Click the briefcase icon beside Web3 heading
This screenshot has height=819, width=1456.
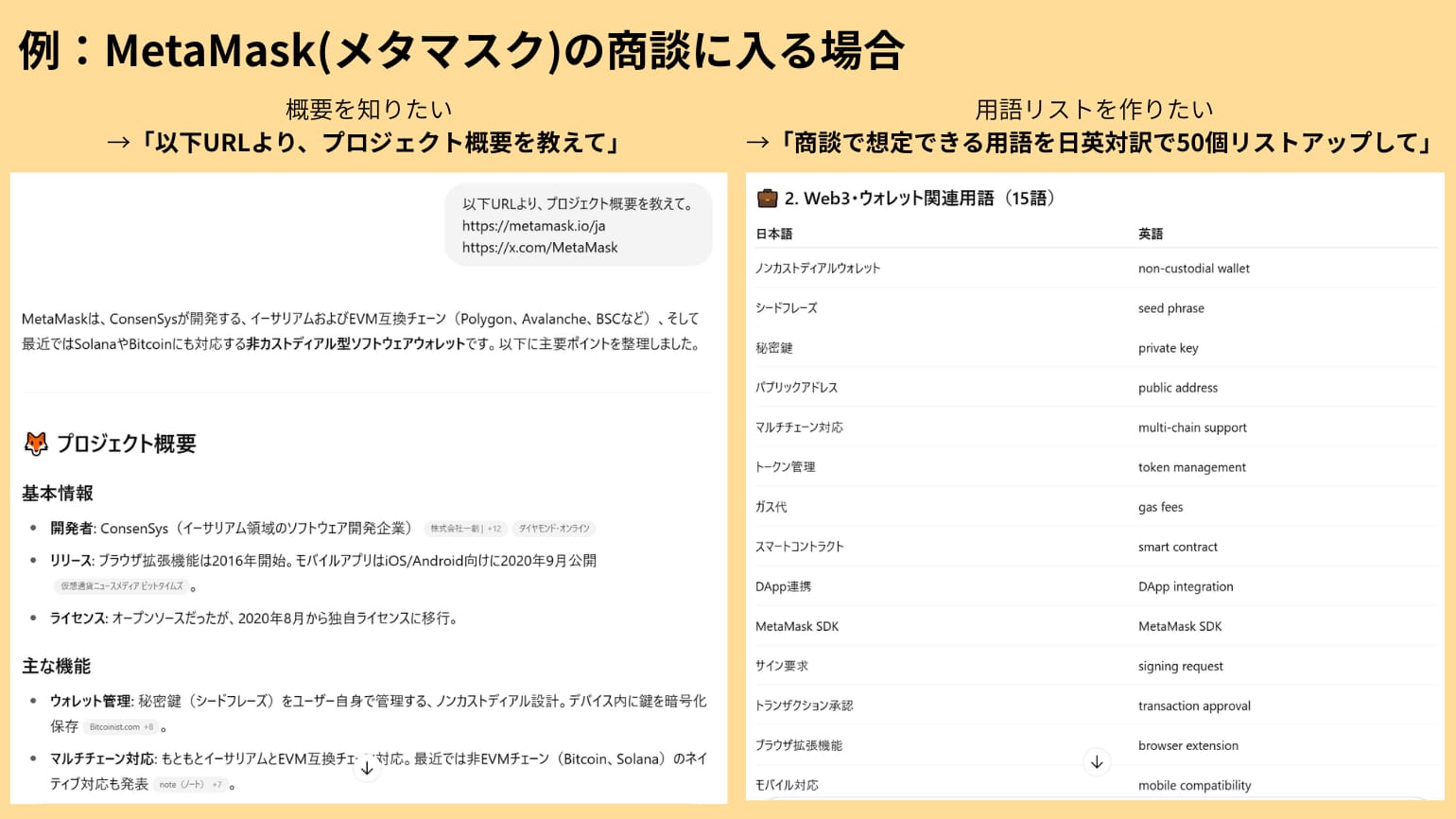767,199
